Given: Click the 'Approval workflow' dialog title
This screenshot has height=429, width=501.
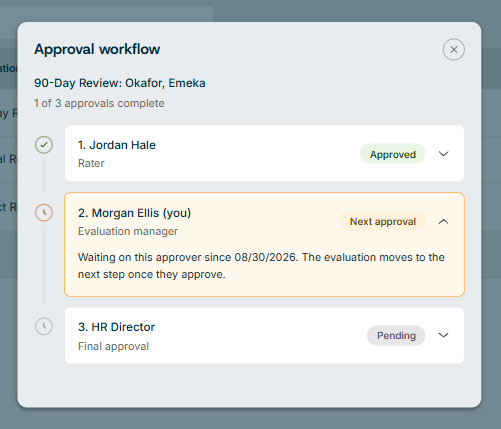Looking at the screenshot, I should [x=97, y=49].
